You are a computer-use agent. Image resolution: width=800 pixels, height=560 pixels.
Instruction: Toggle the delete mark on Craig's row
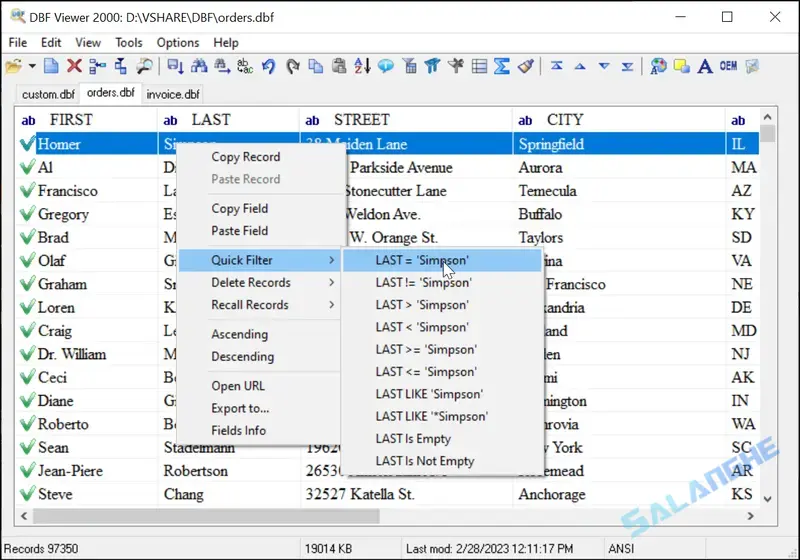(27, 330)
